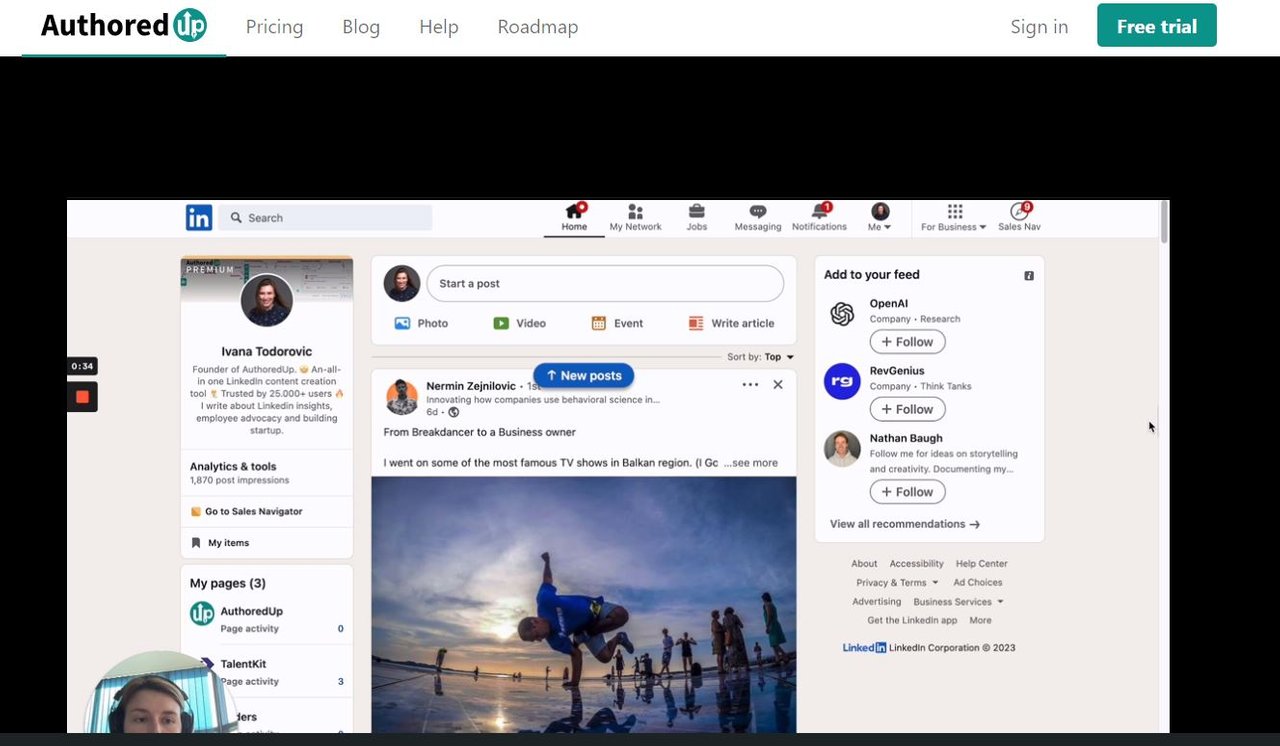This screenshot has height=746, width=1280.
Task: Click the LinkedIn logo icon
Action: (x=199, y=217)
